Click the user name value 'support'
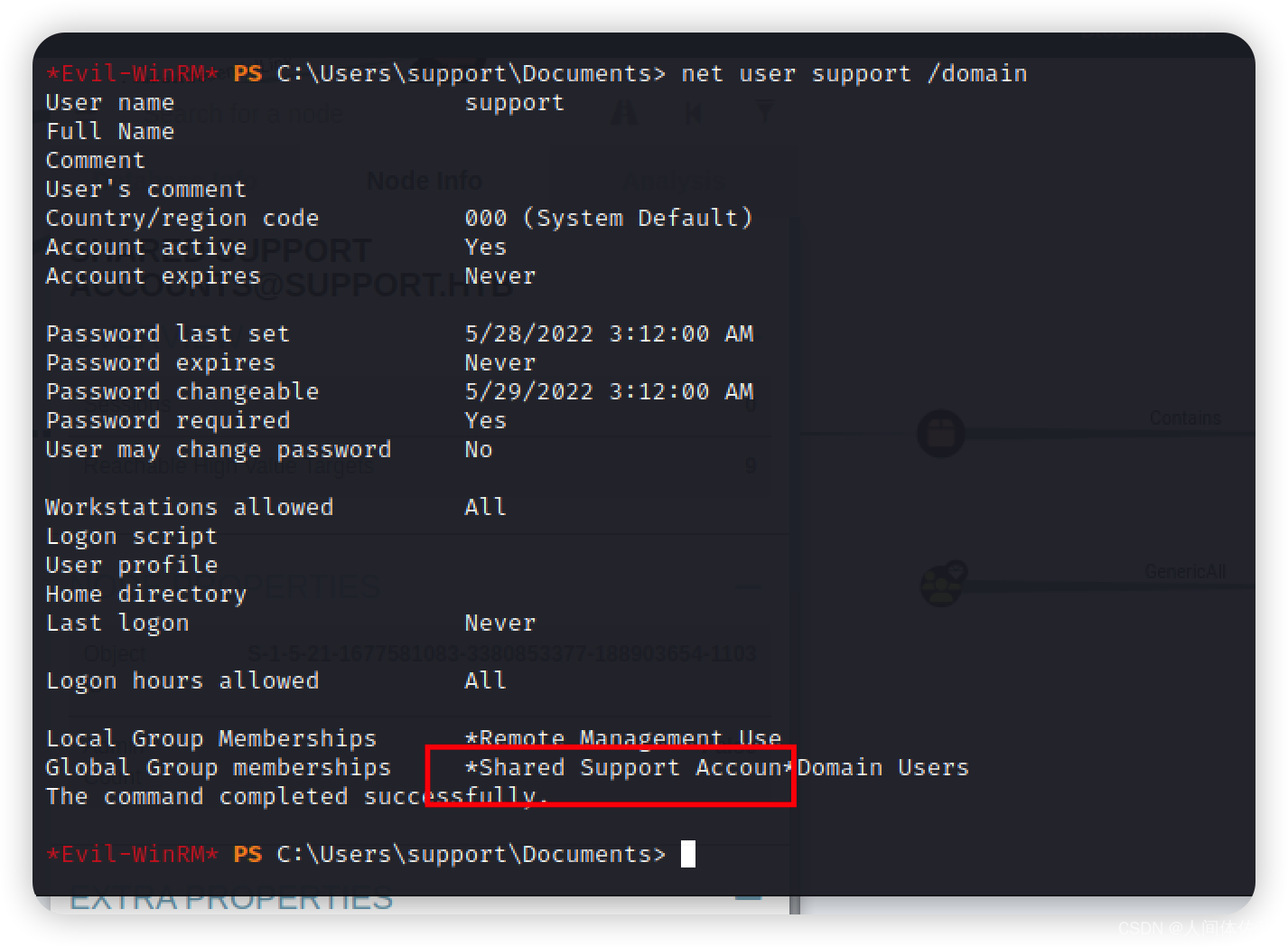Image resolution: width=1288 pixels, height=947 pixels. pyautogui.click(x=515, y=103)
